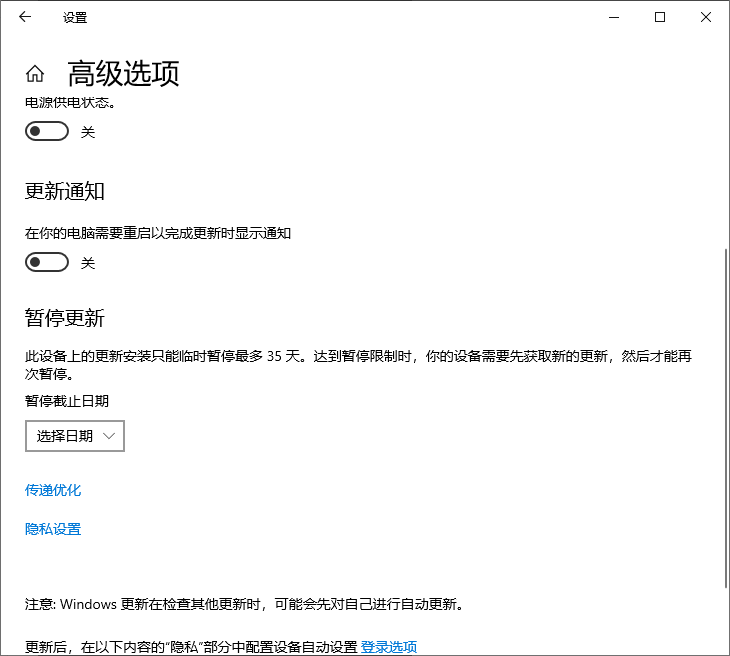Maximize the 设置 window
The image size is (730, 656).
660,17
